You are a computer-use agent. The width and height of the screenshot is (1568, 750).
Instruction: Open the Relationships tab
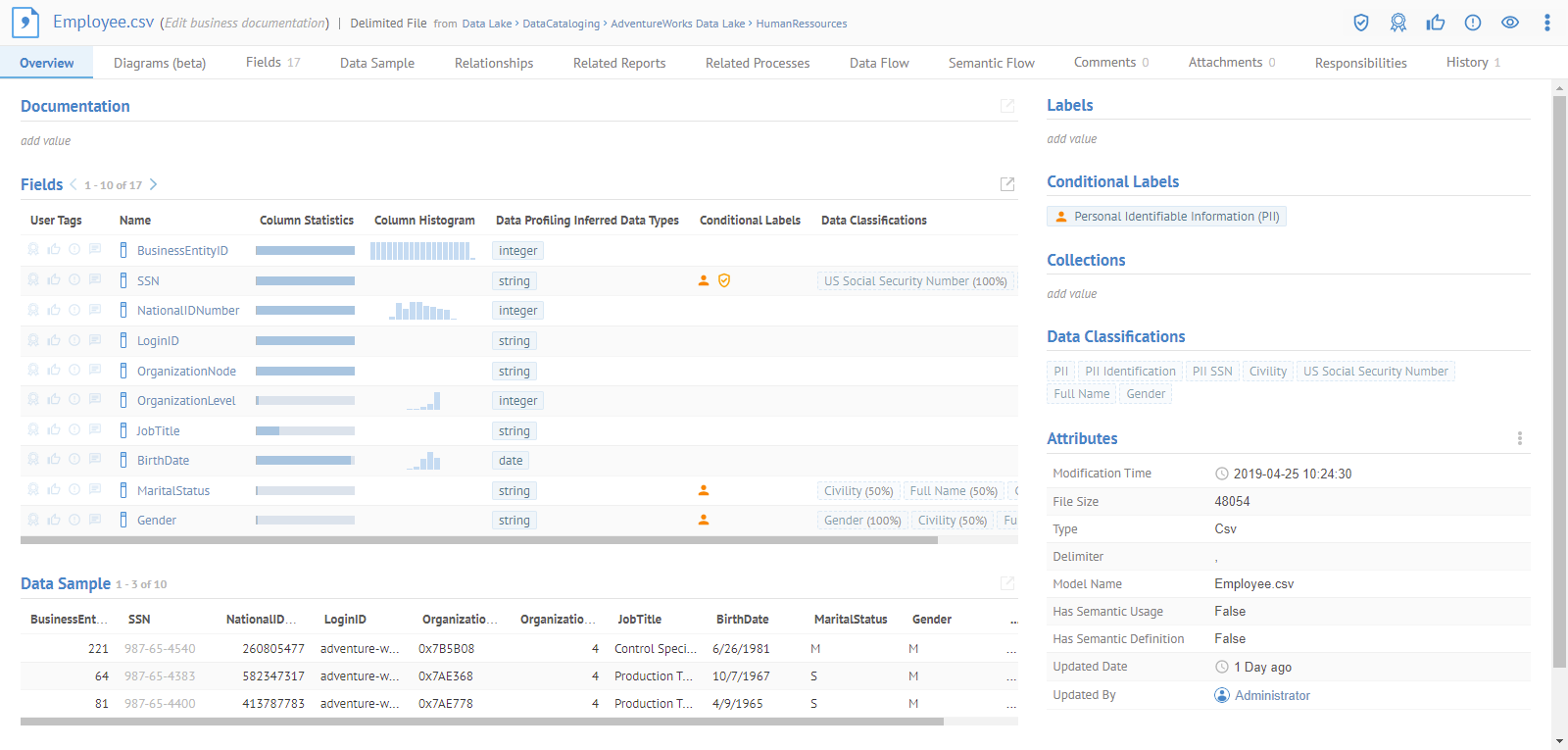click(493, 63)
